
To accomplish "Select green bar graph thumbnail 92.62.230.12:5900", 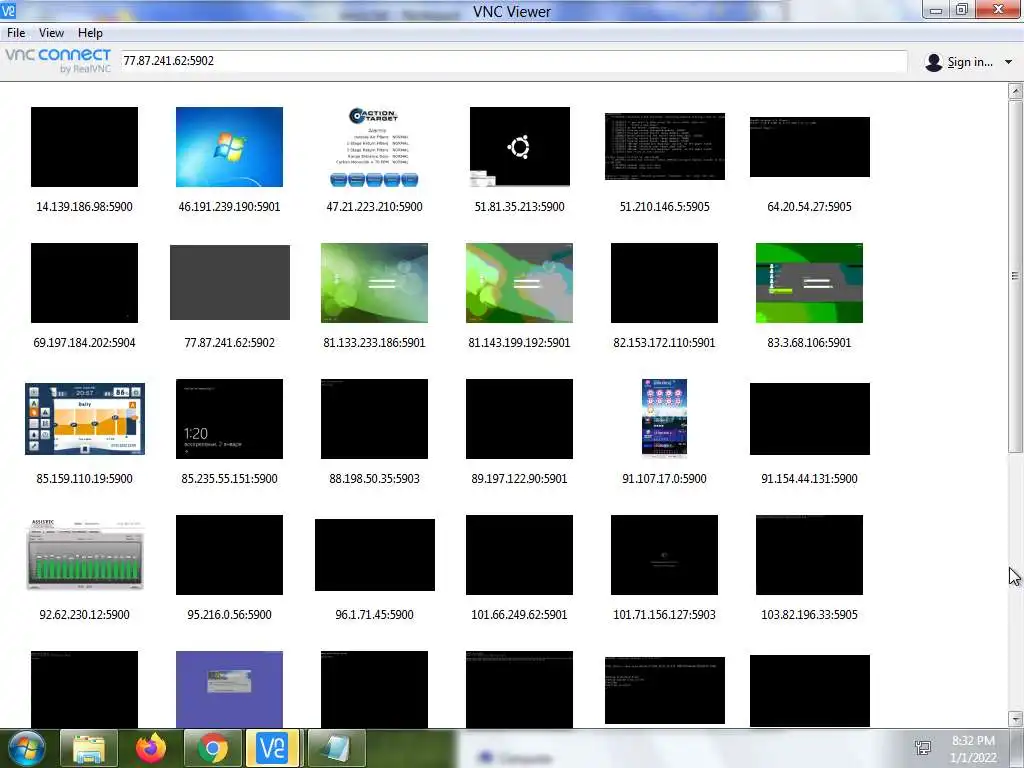I will [x=85, y=554].
